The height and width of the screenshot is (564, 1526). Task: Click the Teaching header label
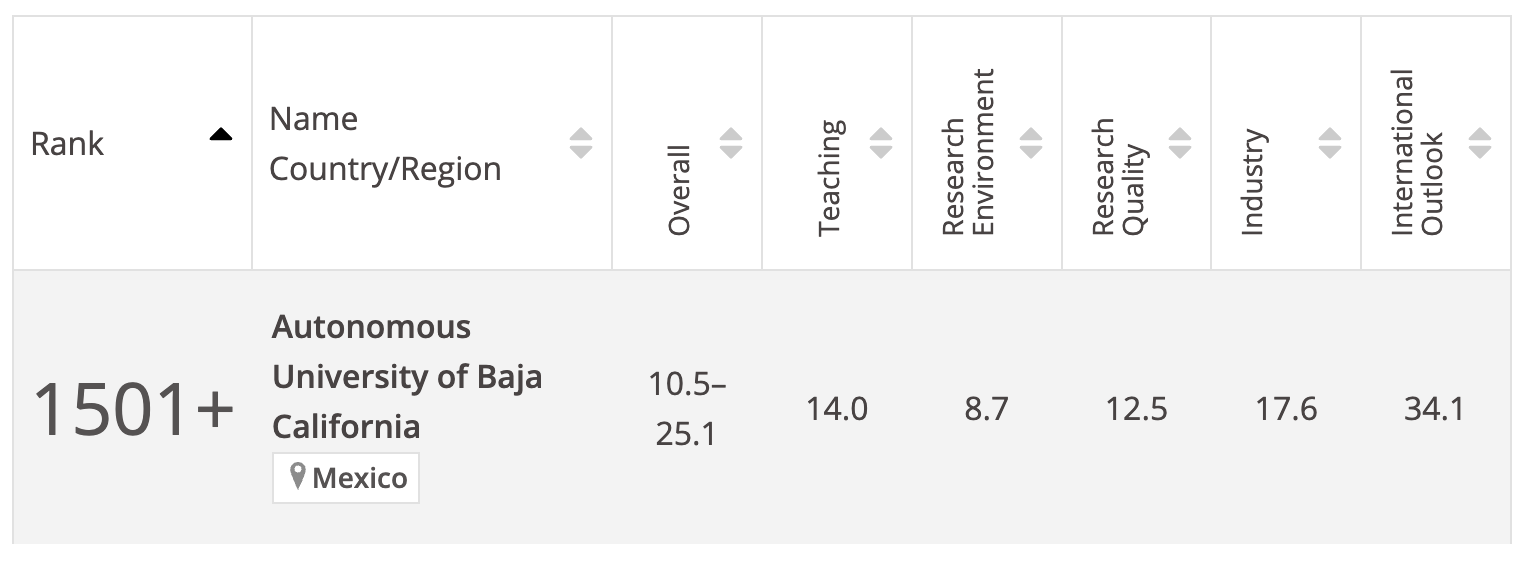tap(830, 178)
